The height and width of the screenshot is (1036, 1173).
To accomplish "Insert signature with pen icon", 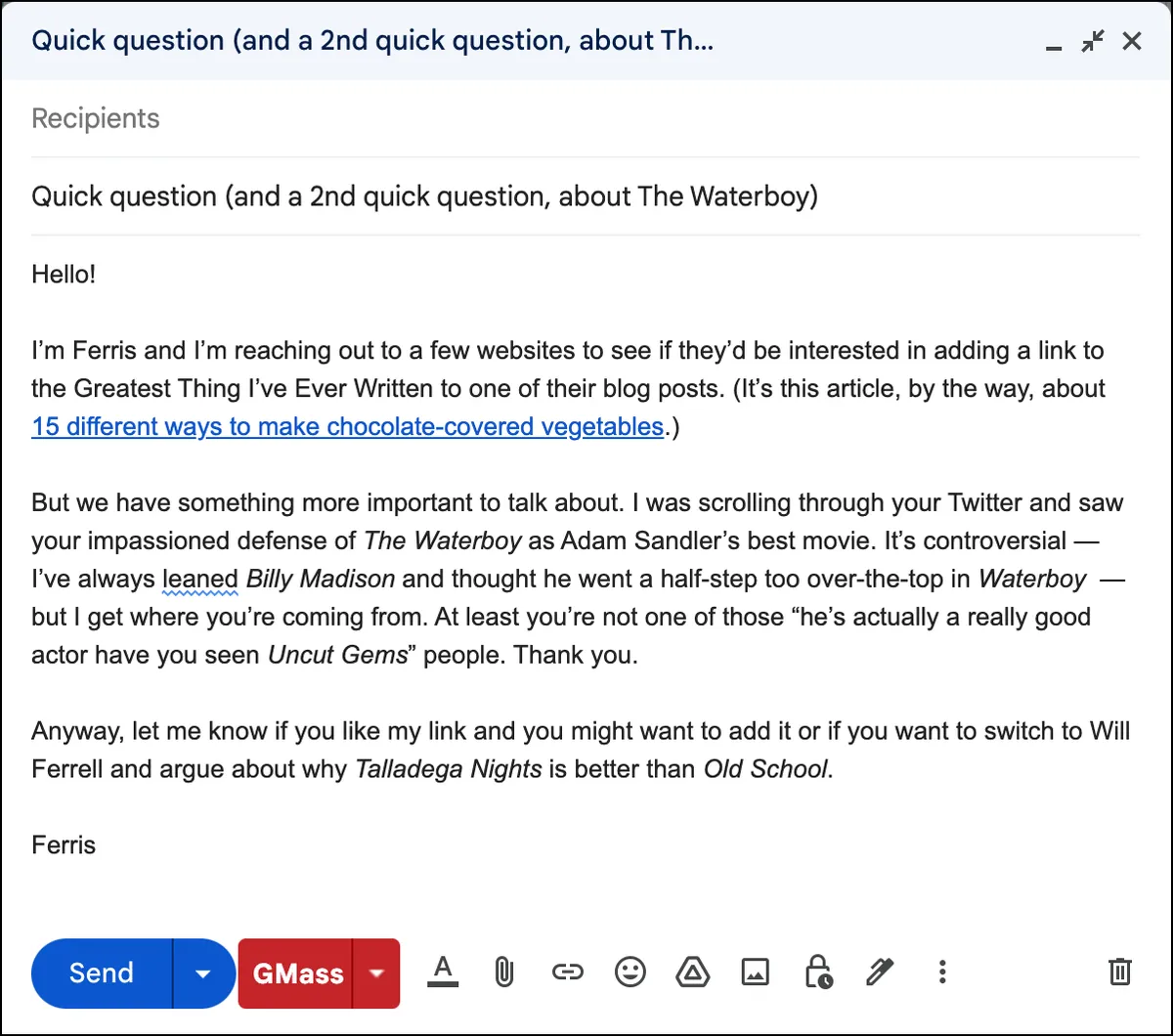I will (x=880, y=971).
